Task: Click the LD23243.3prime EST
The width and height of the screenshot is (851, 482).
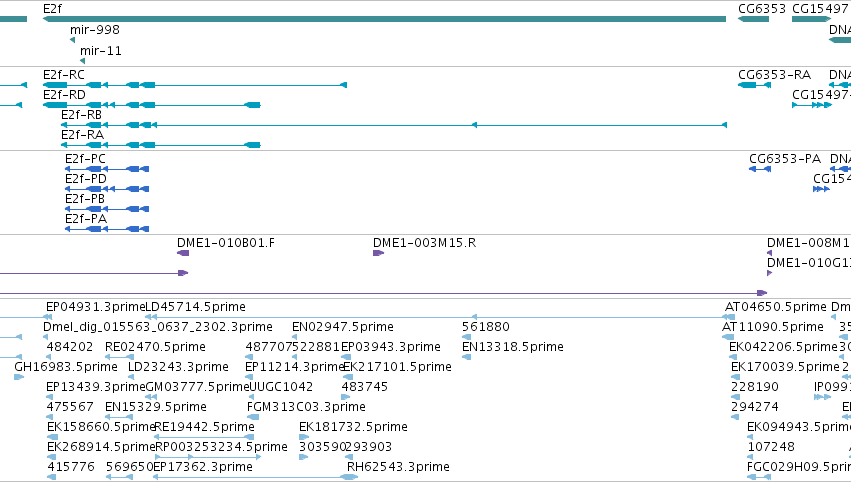Action: tap(131, 377)
